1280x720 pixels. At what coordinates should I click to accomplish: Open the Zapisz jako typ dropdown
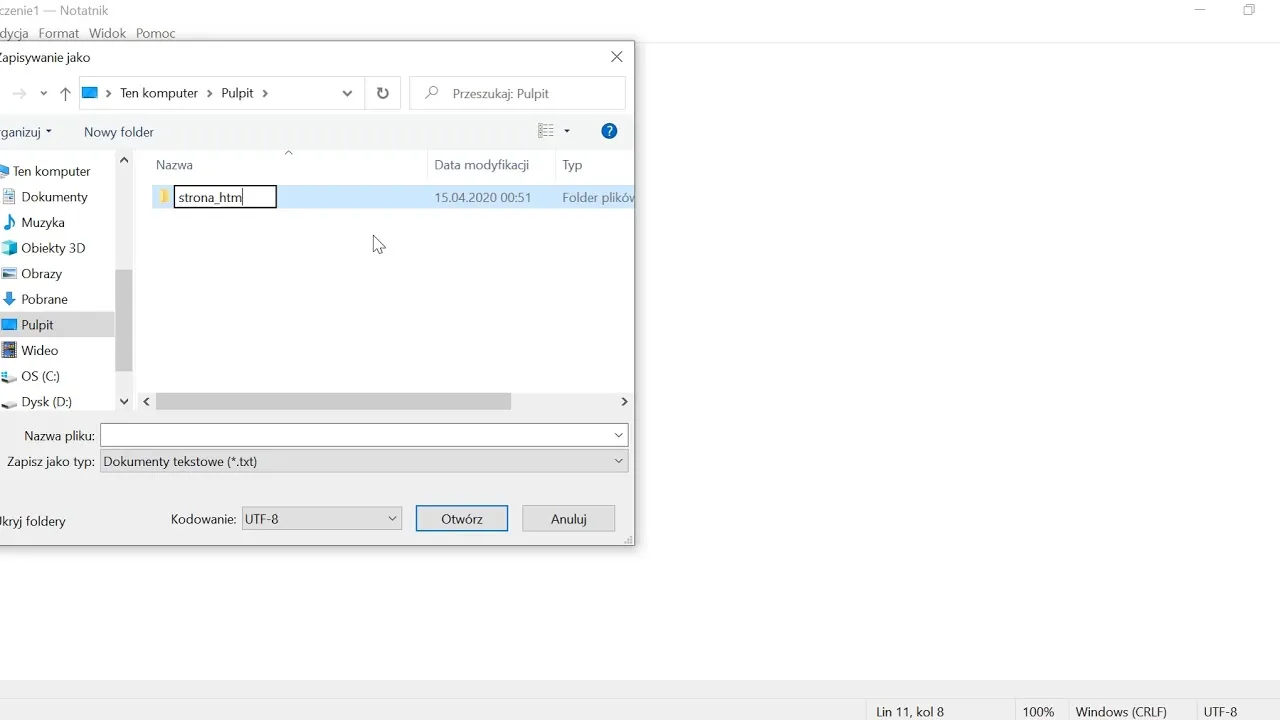tap(364, 461)
